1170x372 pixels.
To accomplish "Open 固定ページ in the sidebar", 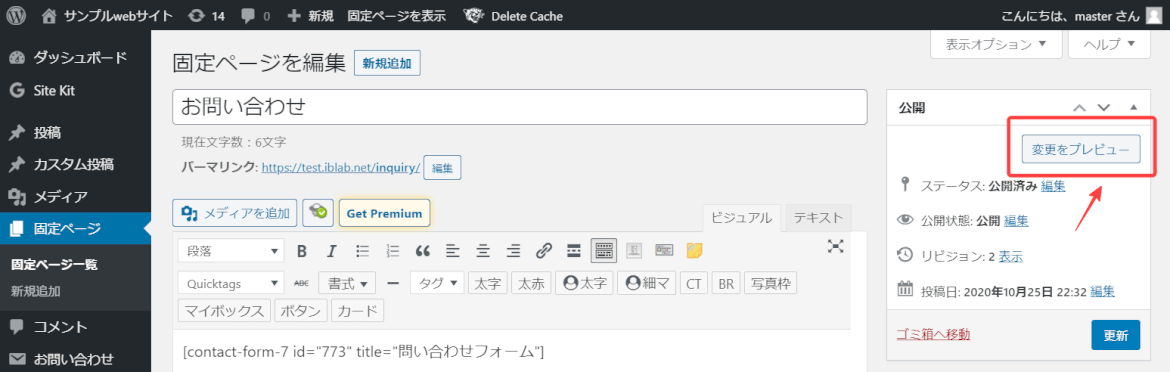I will pos(75,229).
